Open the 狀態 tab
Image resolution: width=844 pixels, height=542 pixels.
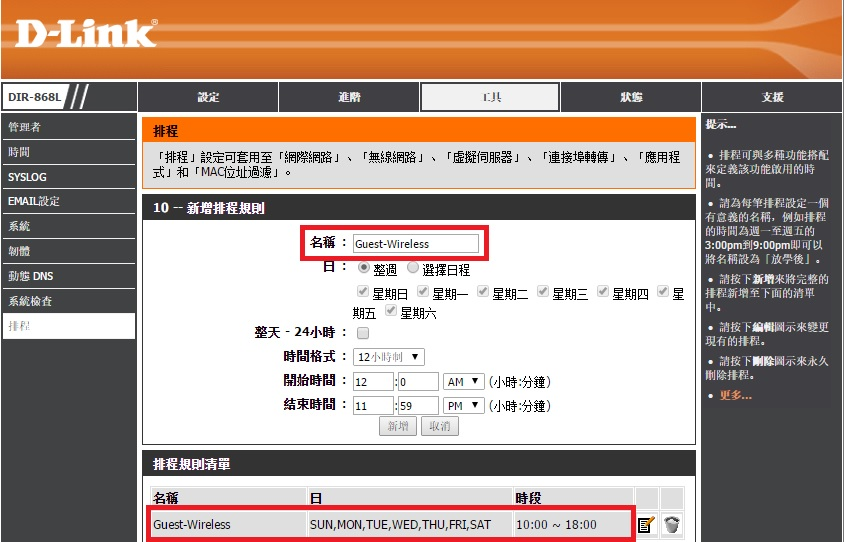[x=631, y=97]
